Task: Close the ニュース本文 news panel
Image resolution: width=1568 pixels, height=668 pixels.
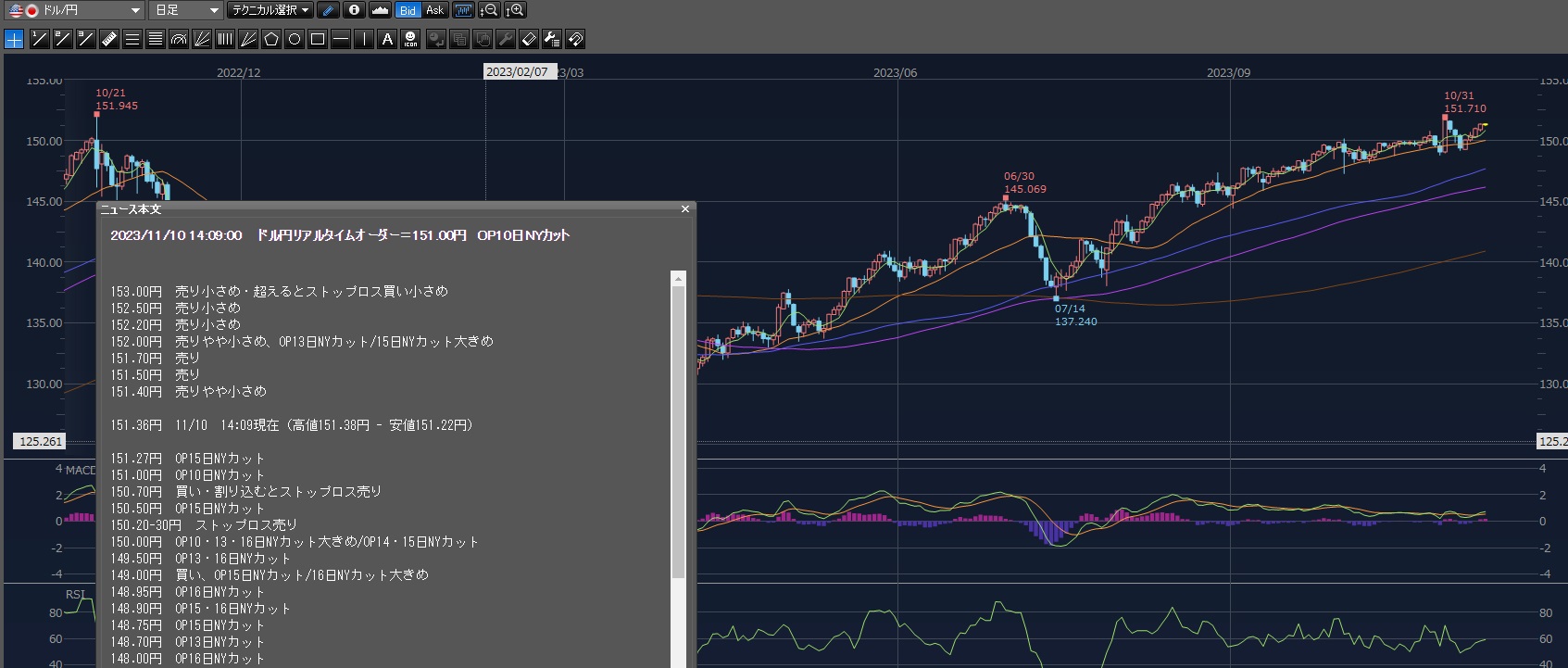Action: click(685, 209)
